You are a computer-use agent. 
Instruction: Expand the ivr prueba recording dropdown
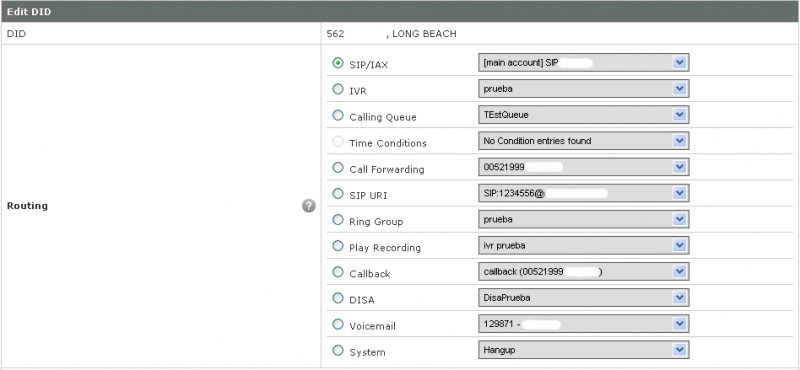click(x=584, y=245)
